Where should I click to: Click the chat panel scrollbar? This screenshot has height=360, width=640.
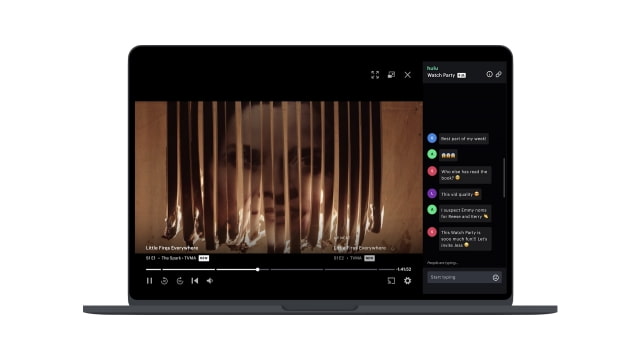[504, 178]
